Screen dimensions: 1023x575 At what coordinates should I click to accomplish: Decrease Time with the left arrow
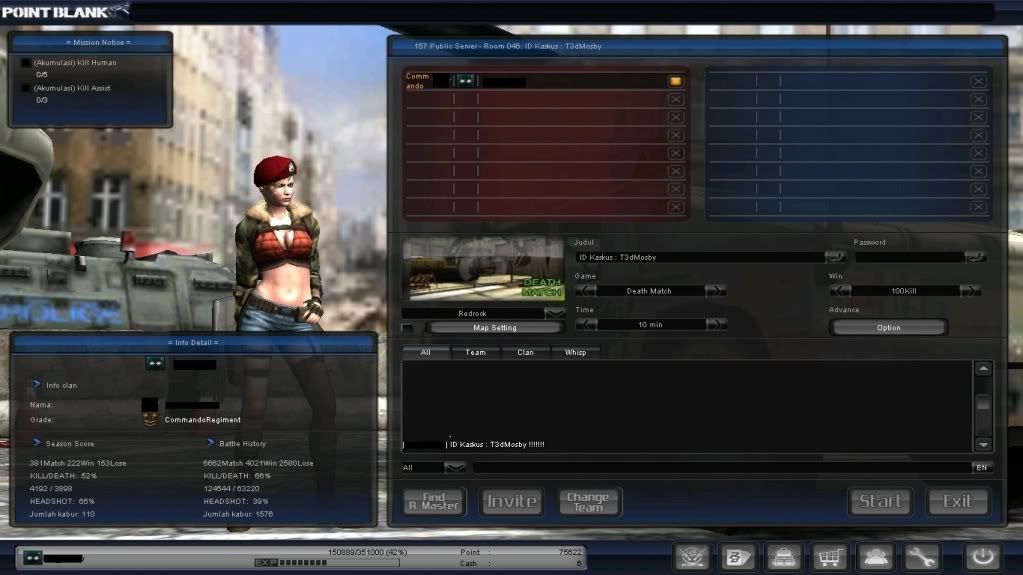[586, 324]
